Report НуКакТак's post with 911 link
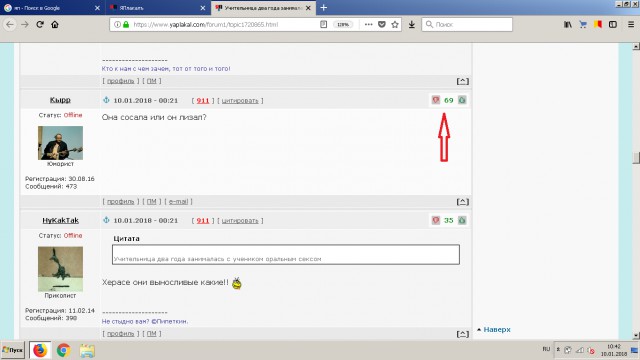 click(203, 220)
